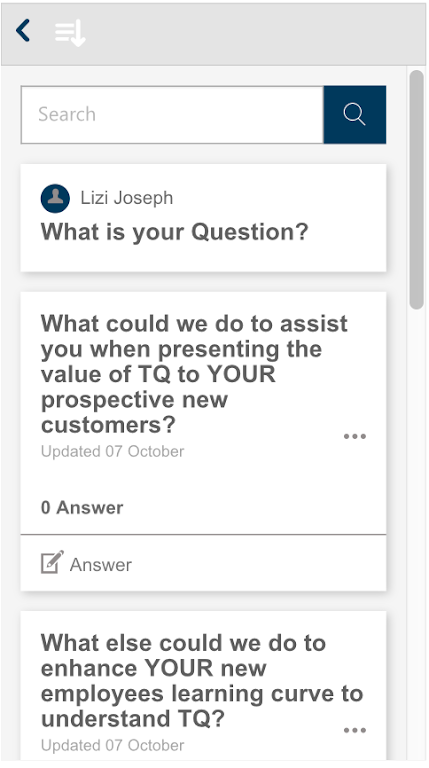
Task: Click the pencil edit icon beside Answer
Action: (52, 562)
